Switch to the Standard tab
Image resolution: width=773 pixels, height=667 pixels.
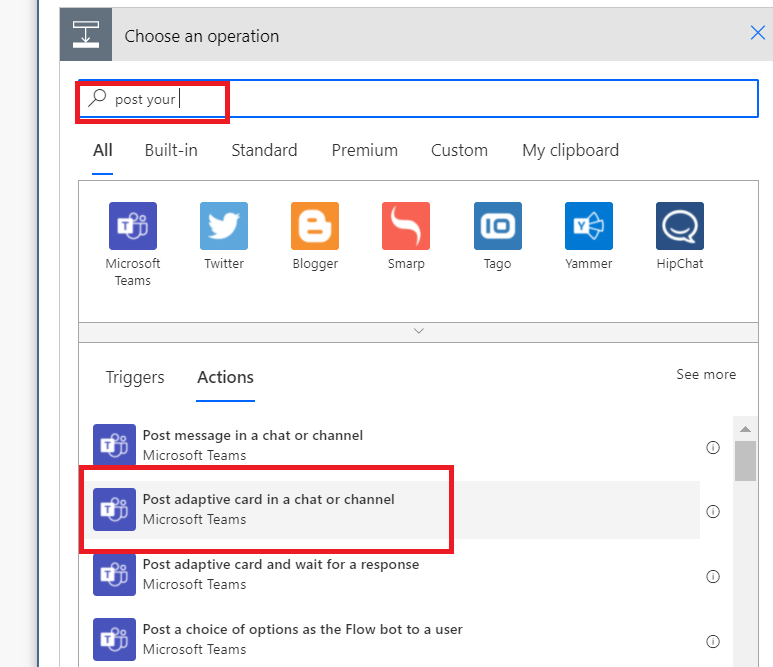(264, 150)
